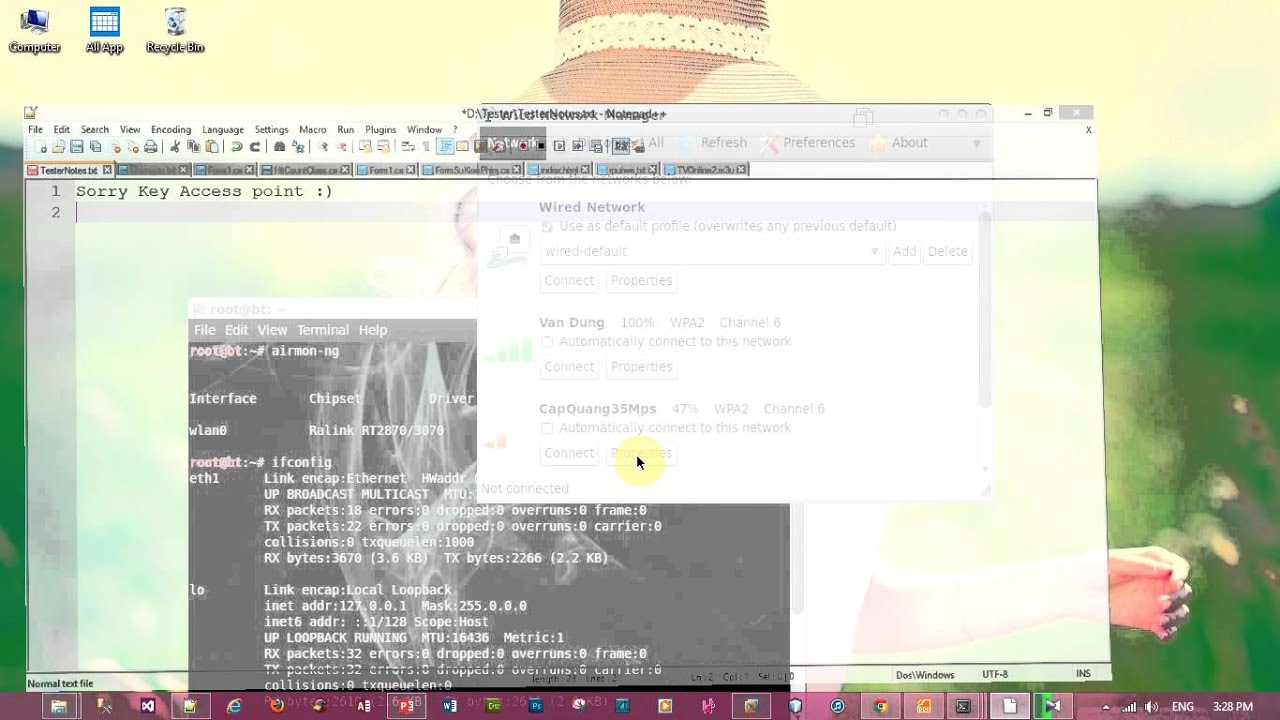Click line 1 text 'Sorry Key Access point :)'
This screenshot has height=720, width=1280.
coord(204,191)
